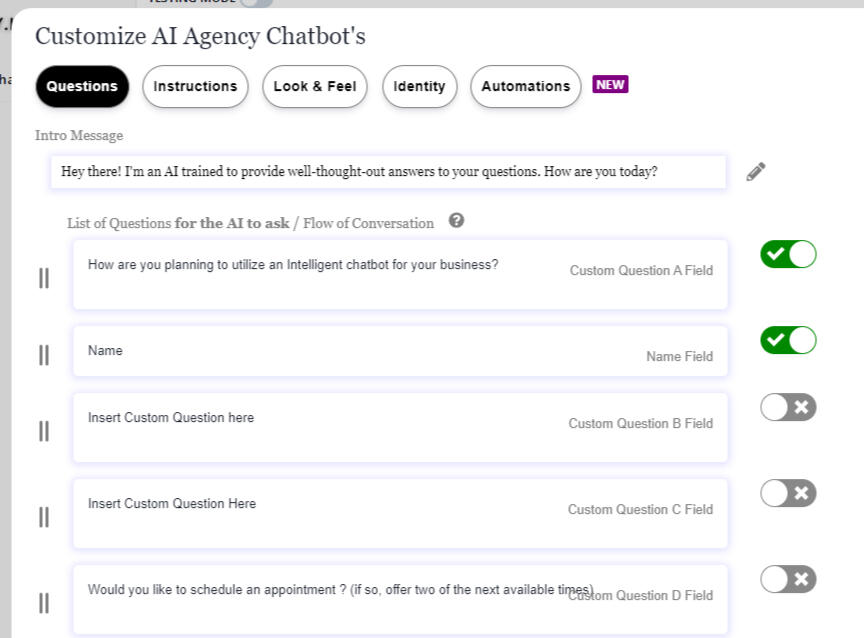Open the Look & Feel tab

click(314, 86)
